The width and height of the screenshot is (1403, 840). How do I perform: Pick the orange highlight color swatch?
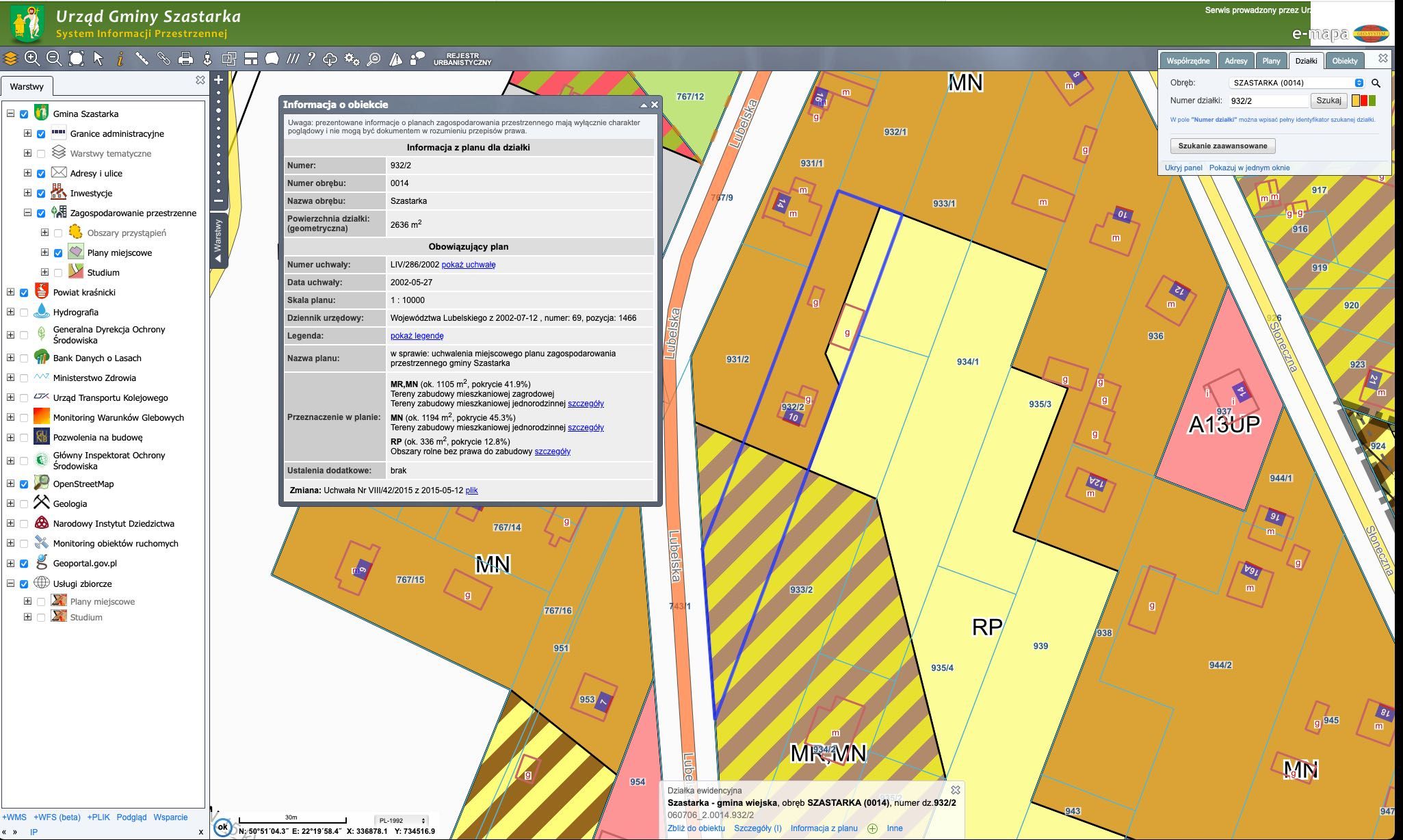pyautogui.click(x=1356, y=101)
